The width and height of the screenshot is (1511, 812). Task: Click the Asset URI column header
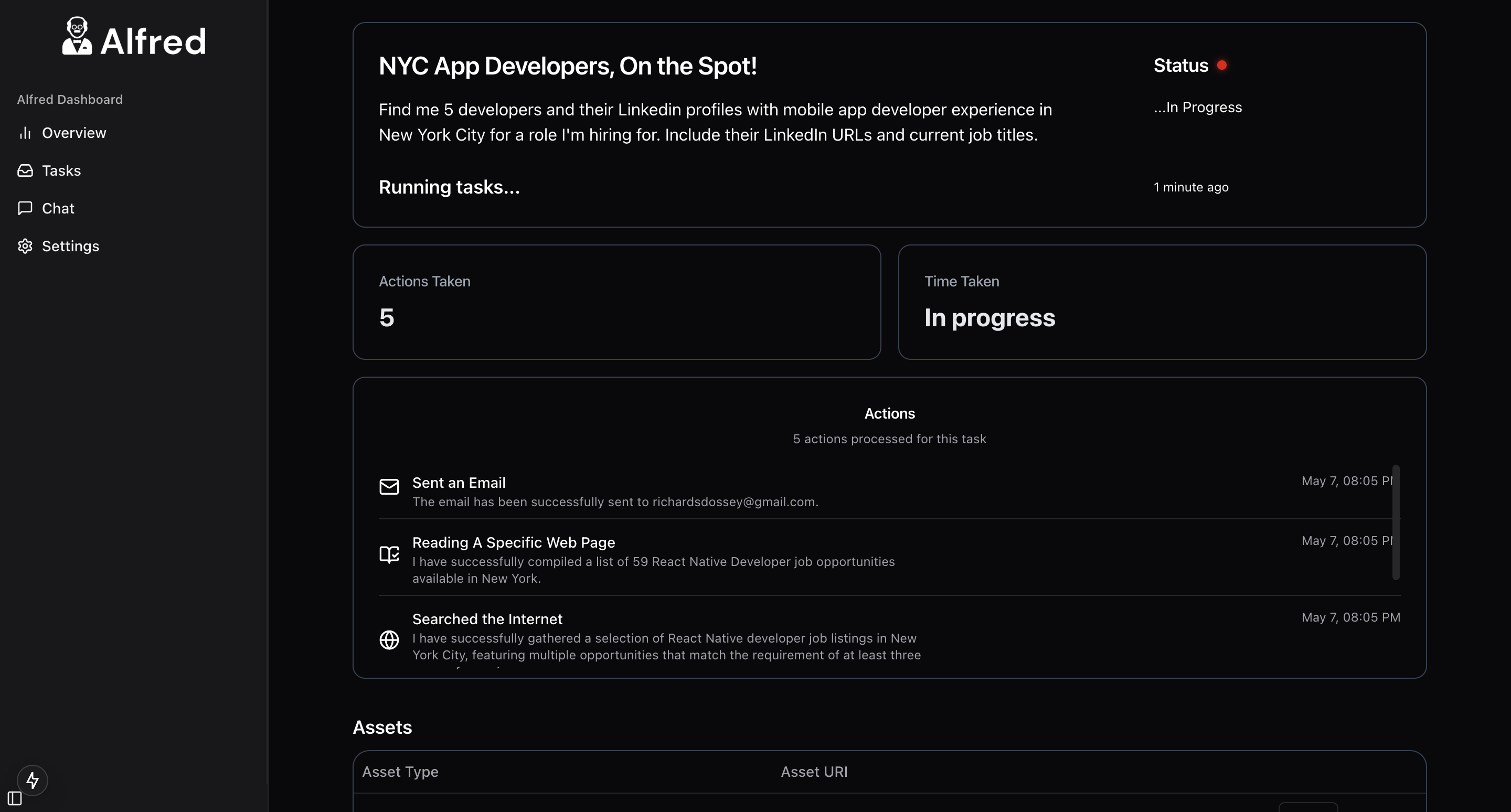pyautogui.click(x=814, y=772)
